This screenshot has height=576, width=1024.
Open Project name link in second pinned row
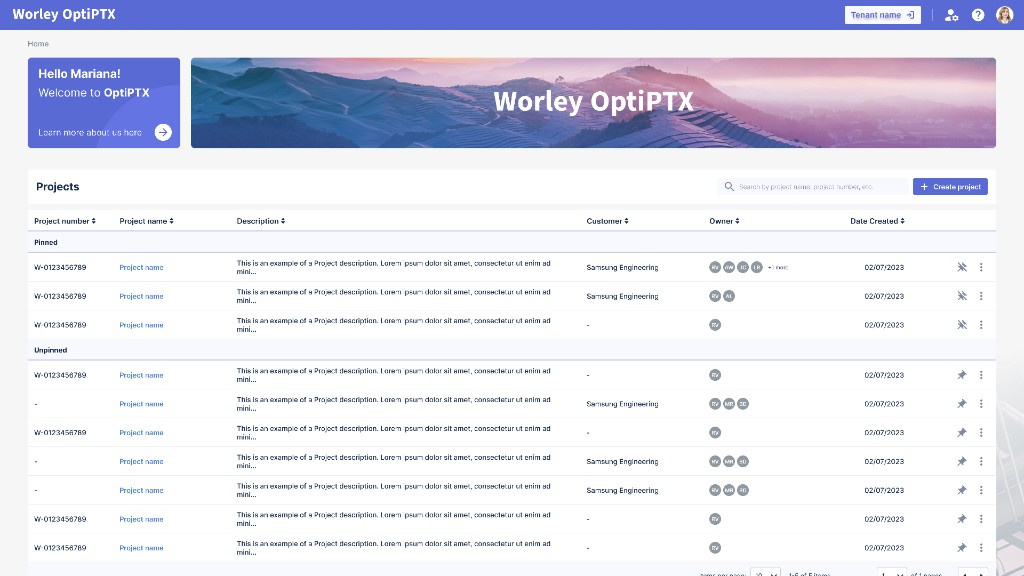pos(141,296)
